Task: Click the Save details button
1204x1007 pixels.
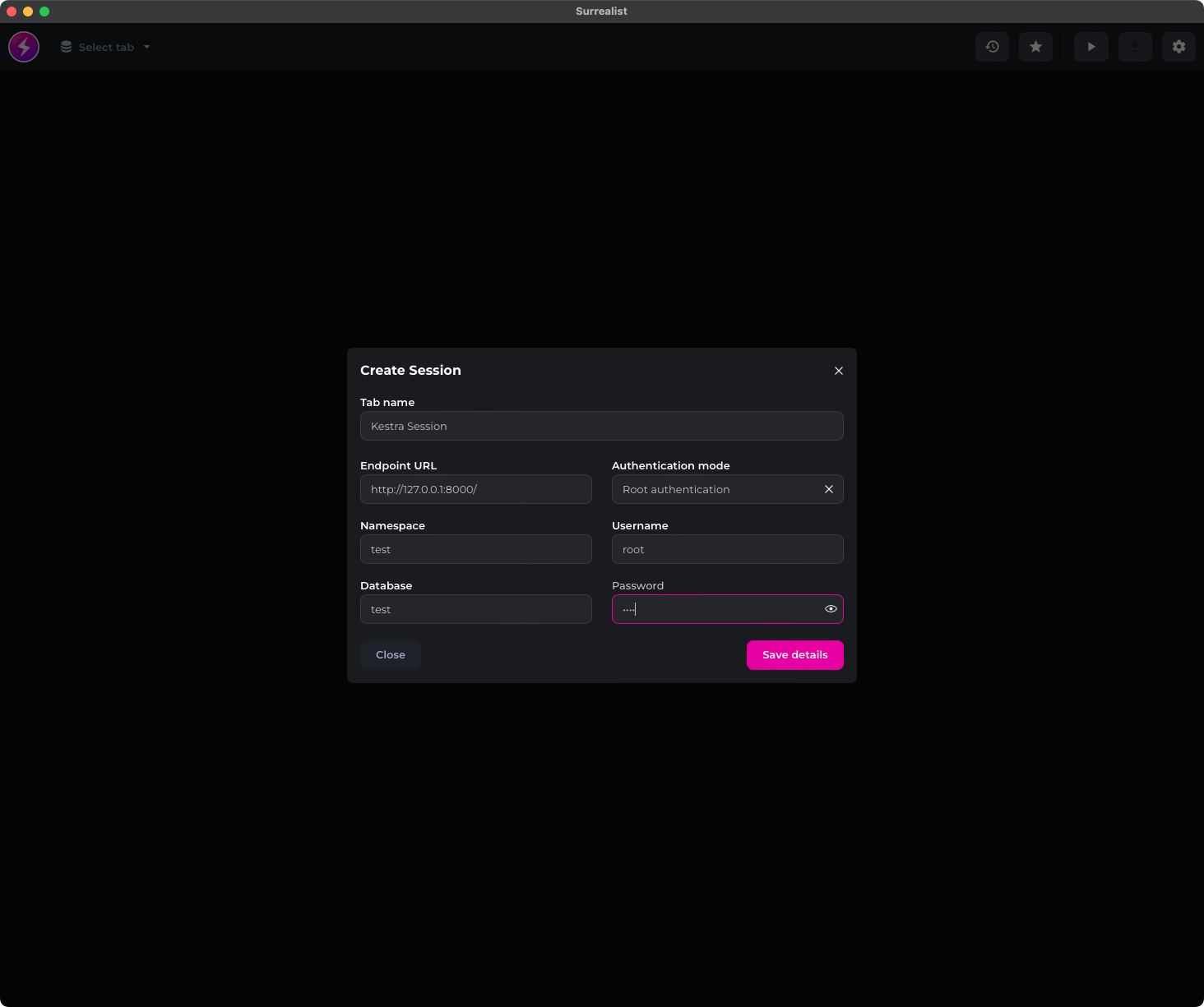Action: point(794,654)
